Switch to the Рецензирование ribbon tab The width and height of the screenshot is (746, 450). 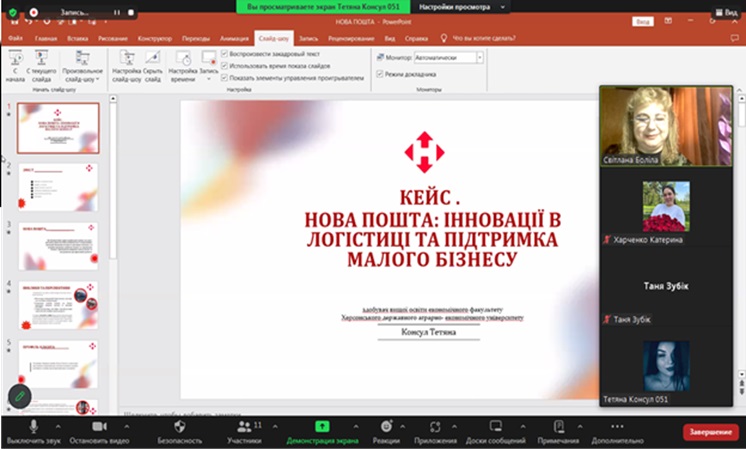point(351,39)
